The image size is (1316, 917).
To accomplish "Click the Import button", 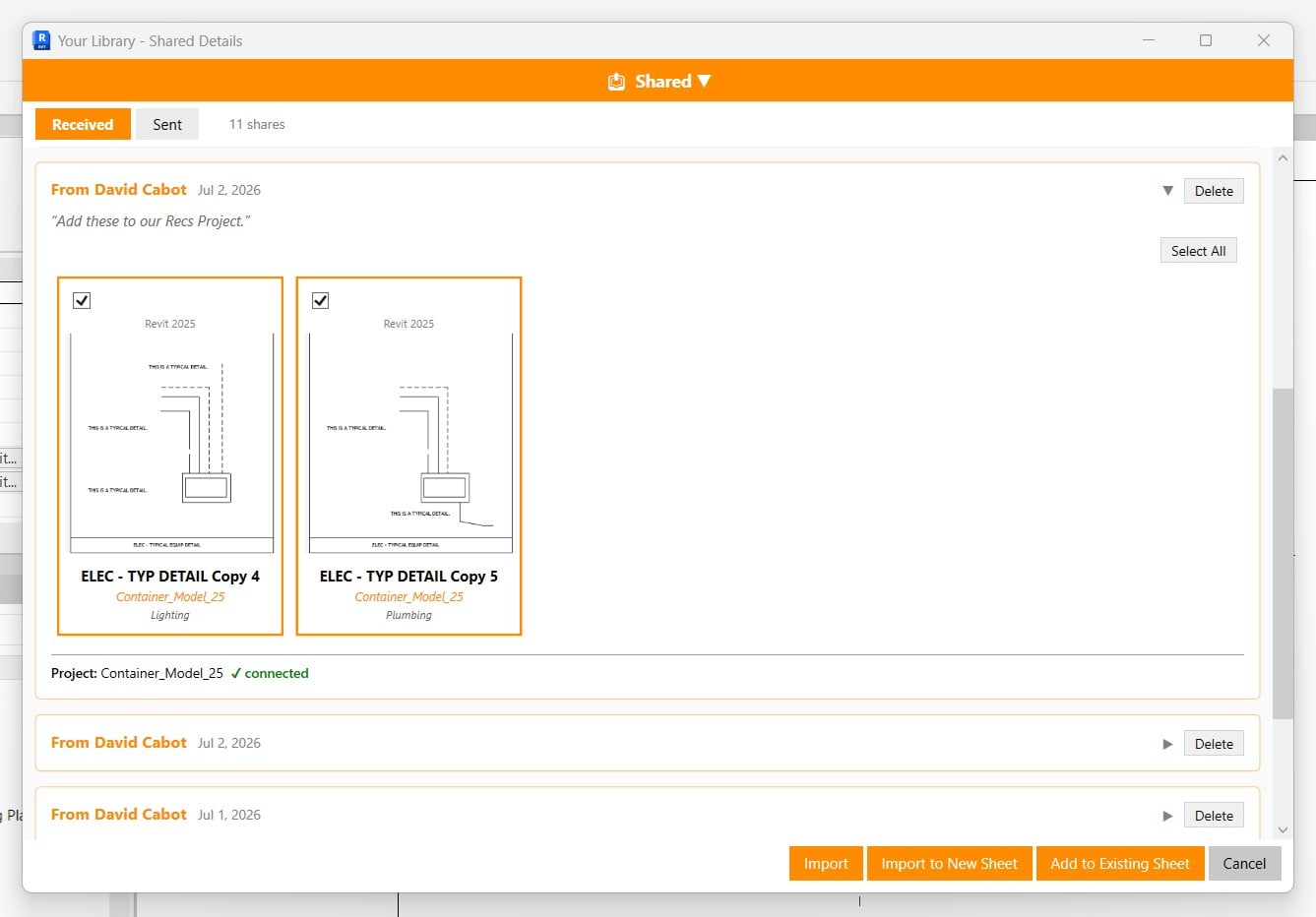I will tap(826, 864).
